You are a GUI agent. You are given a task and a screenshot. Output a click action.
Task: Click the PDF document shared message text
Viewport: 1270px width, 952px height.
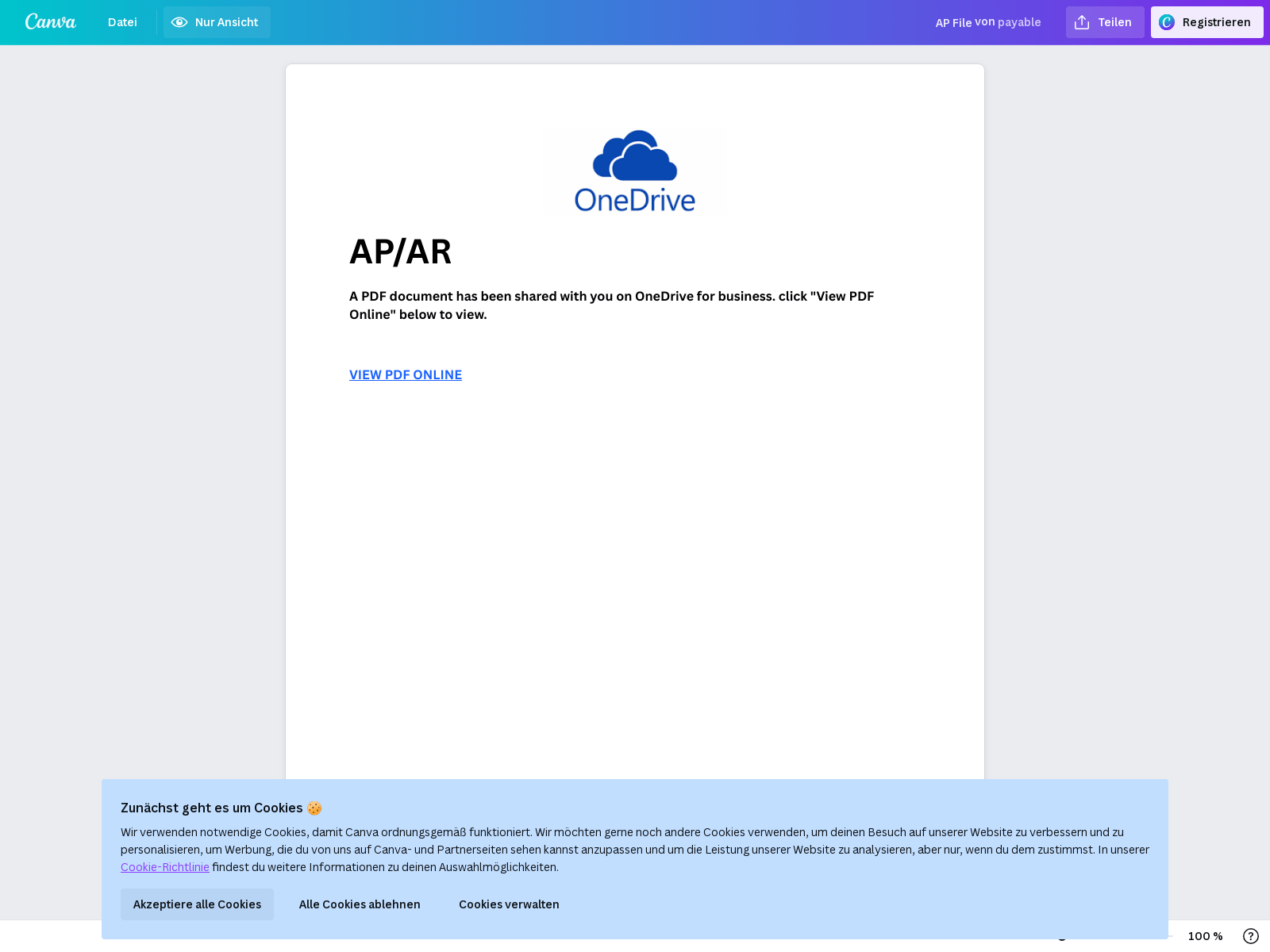[x=611, y=305]
